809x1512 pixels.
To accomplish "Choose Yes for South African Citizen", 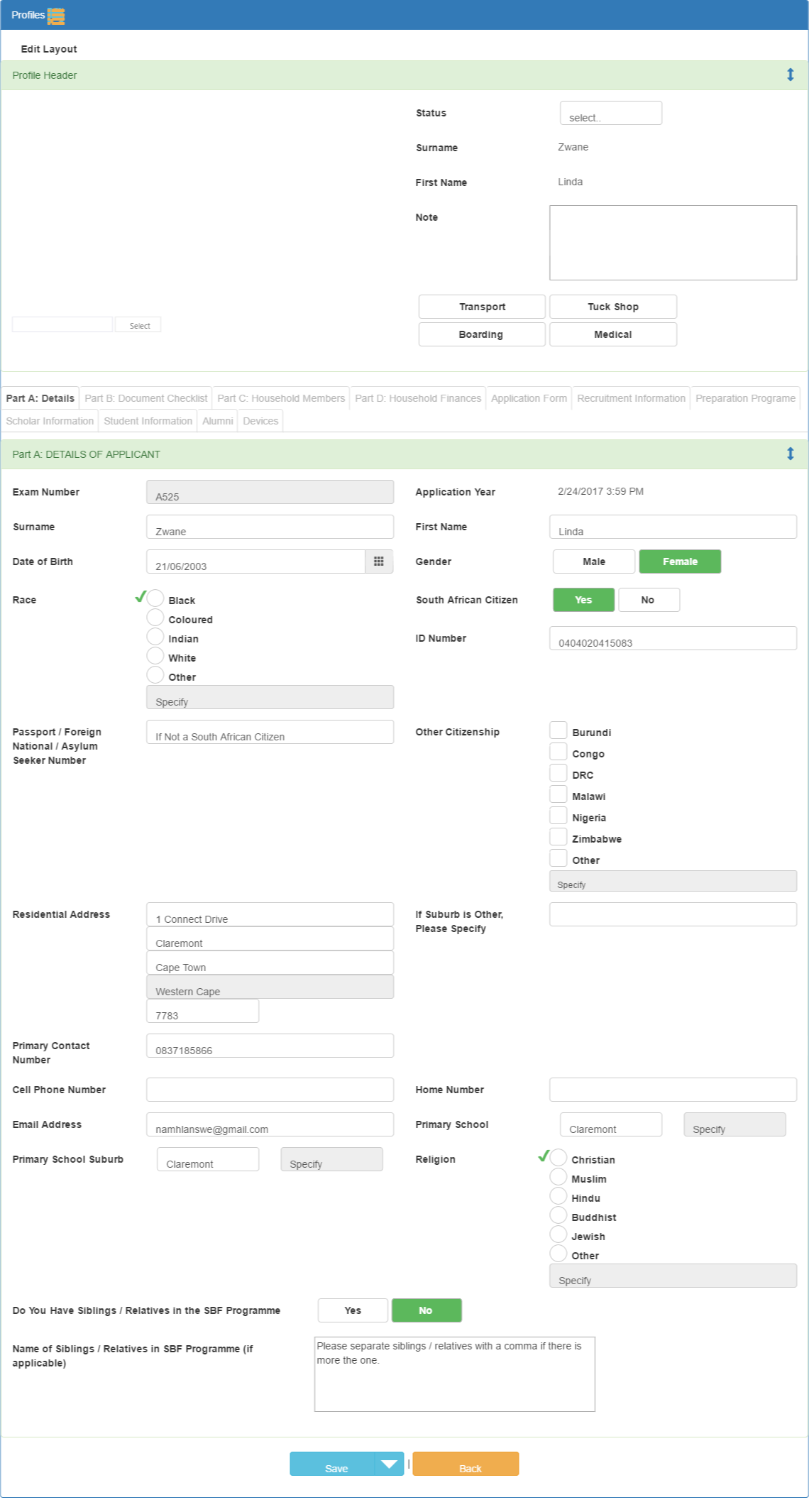I will tap(583, 600).
